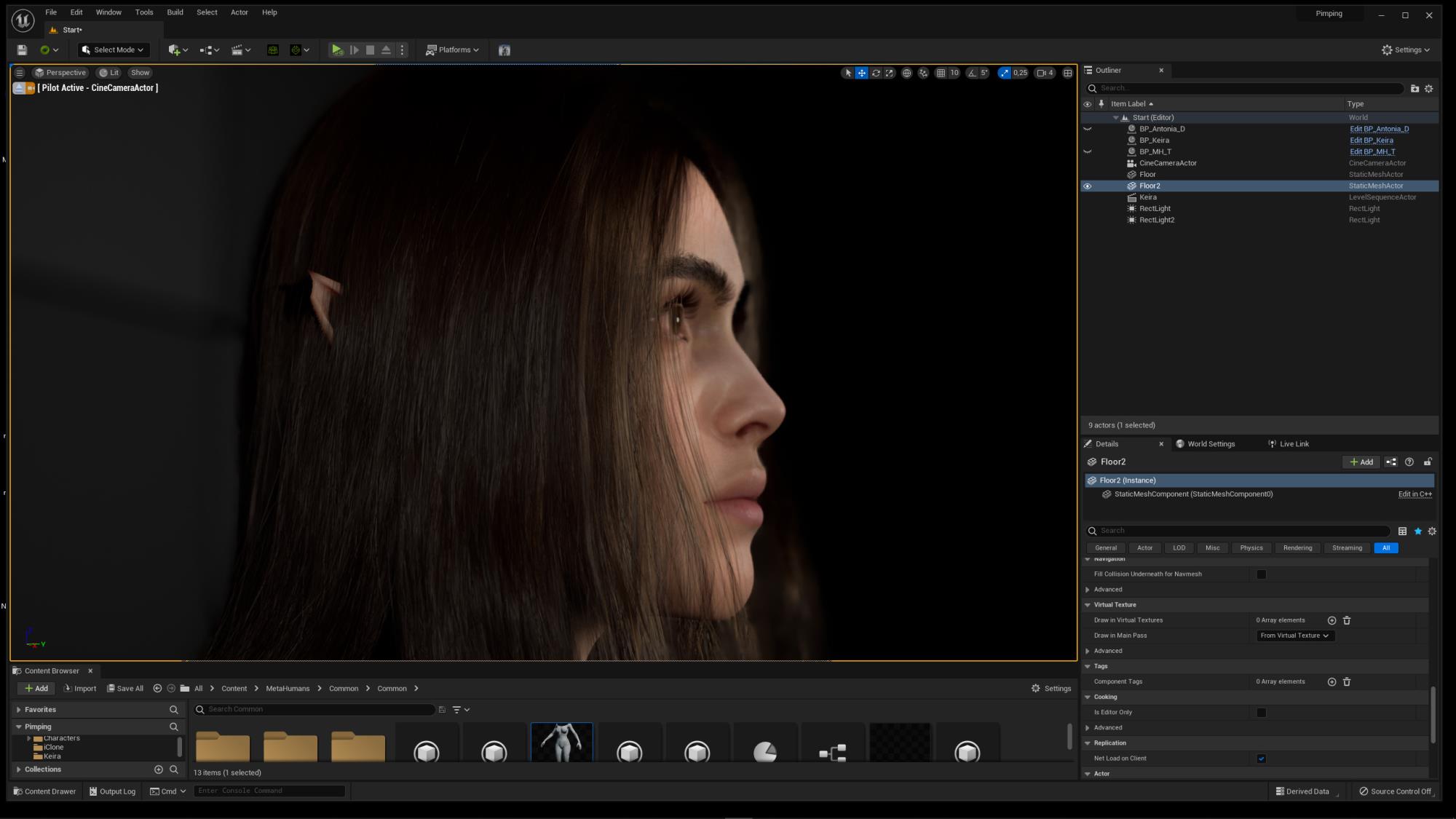Uncheck Net Load on Client checkbox
Image resolution: width=1456 pixels, height=819 pixels.
pos(1262,759)
